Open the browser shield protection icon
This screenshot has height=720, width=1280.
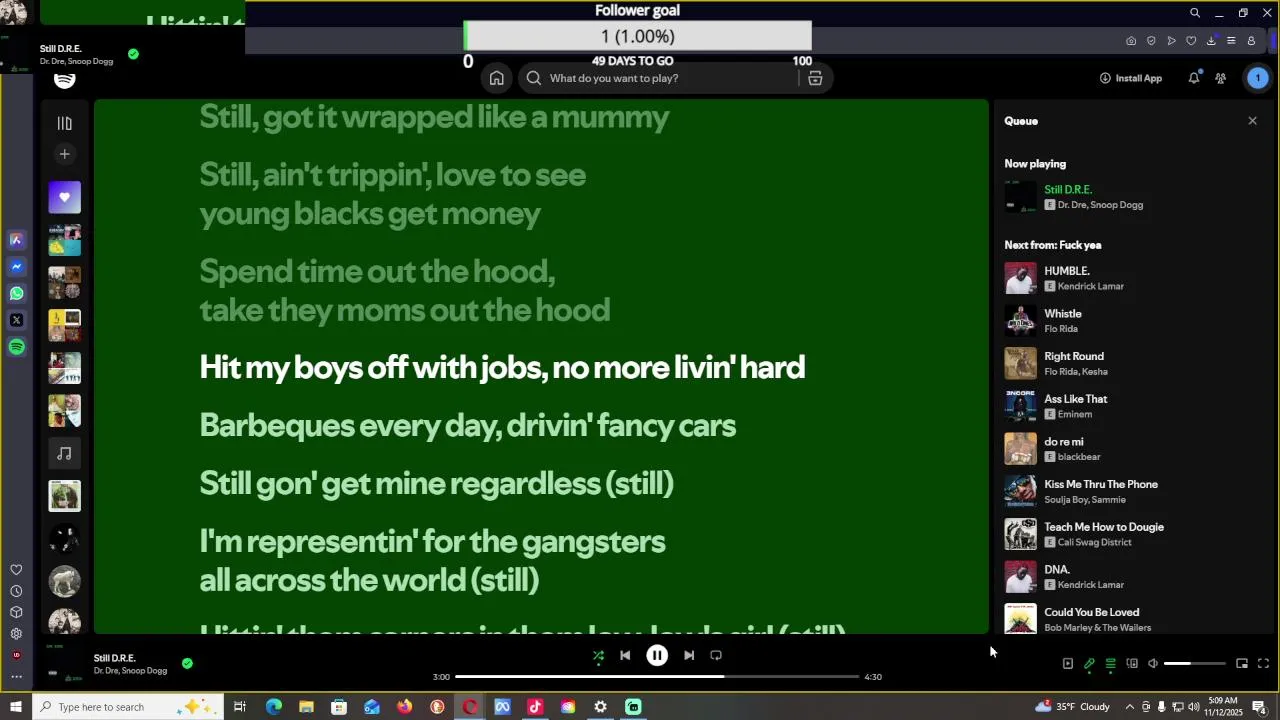(1151, 41)
